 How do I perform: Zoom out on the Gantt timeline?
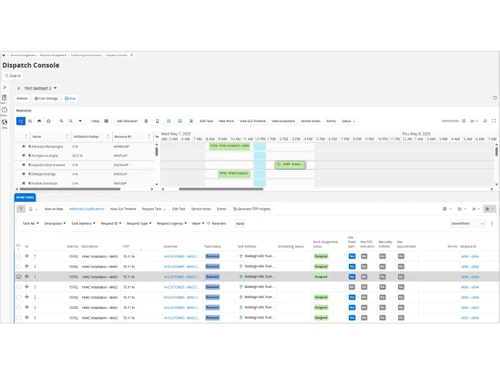click(x=71, y=121)
